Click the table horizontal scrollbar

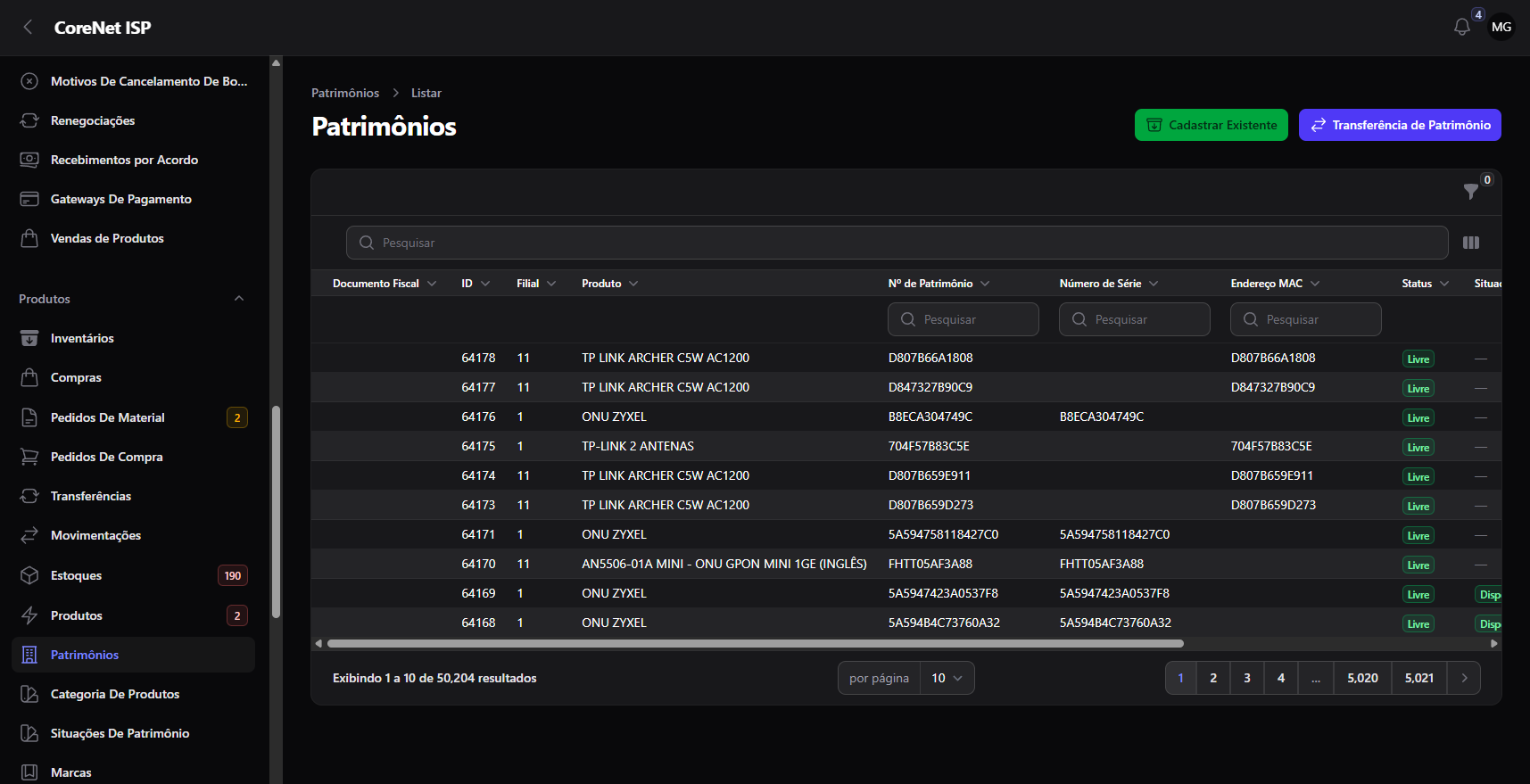pyautogui.click(x=755, y=643)
